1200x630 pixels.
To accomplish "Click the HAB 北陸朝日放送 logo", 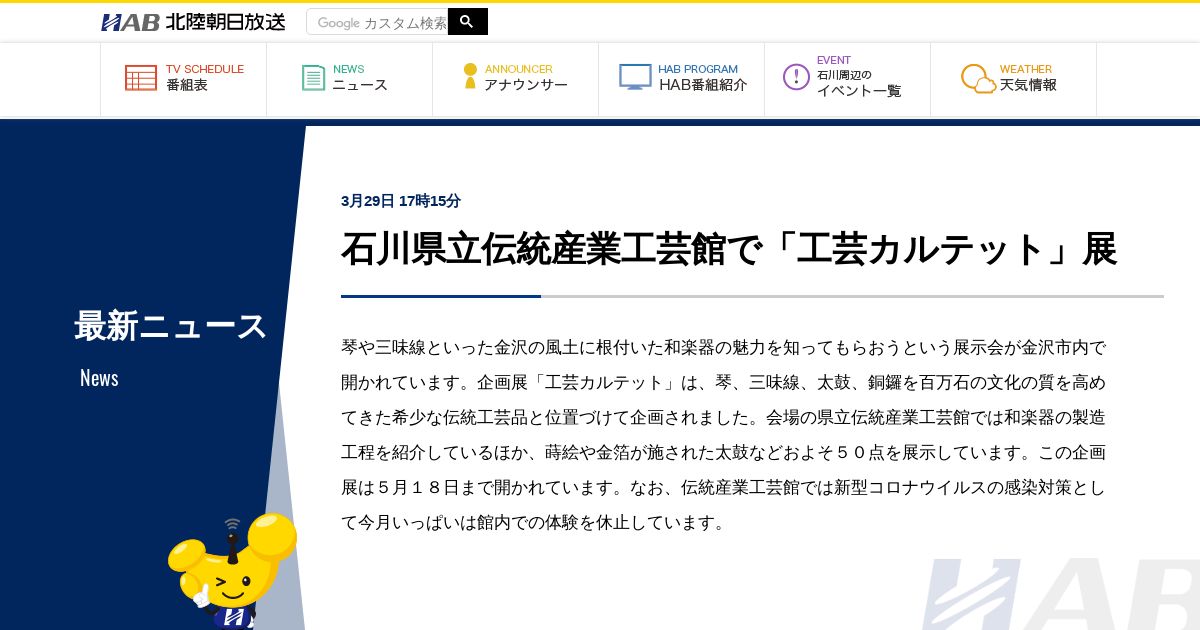I will [x=193, y=22].
